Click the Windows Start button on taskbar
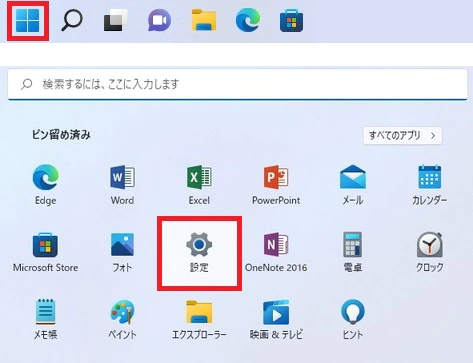 tap(28, 21)
